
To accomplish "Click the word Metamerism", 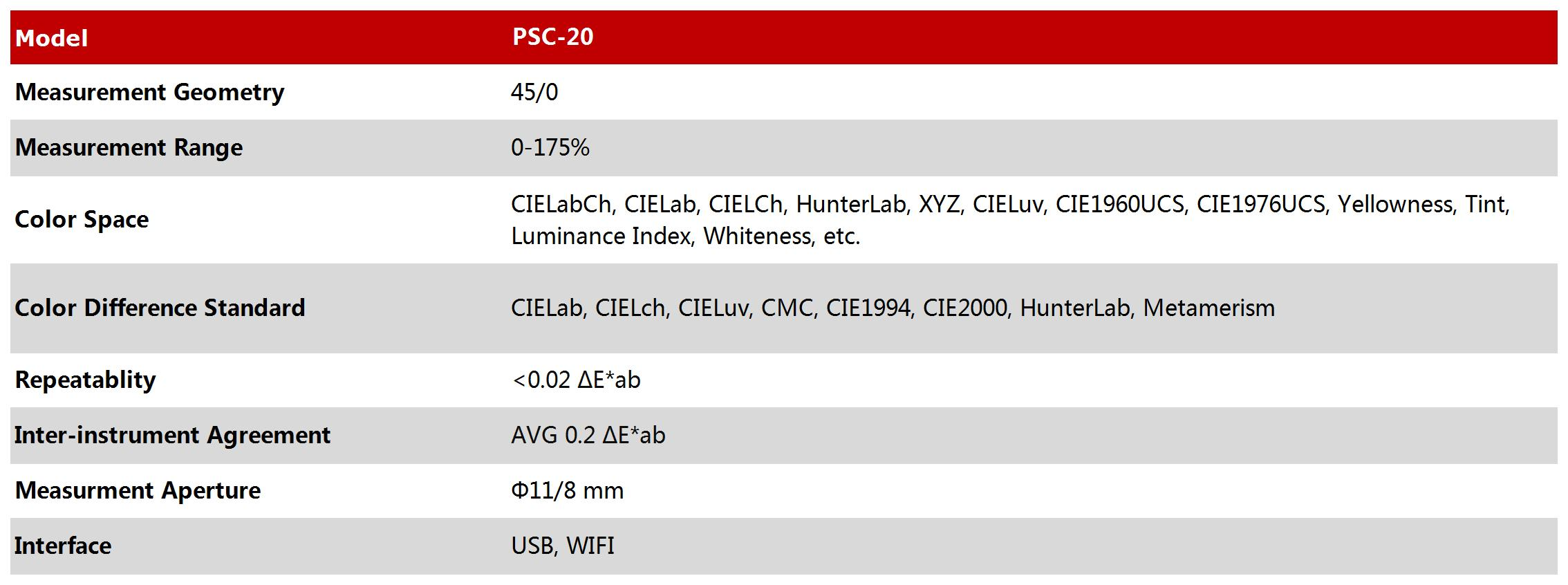I will click(x=1208, y=308).
